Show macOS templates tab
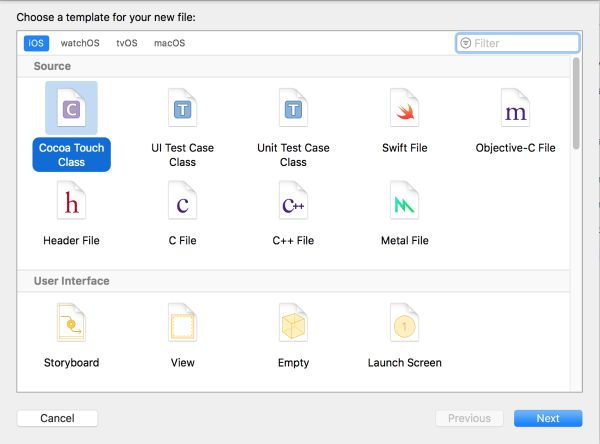Screen dimensions: 600x444 click(170, 43)
